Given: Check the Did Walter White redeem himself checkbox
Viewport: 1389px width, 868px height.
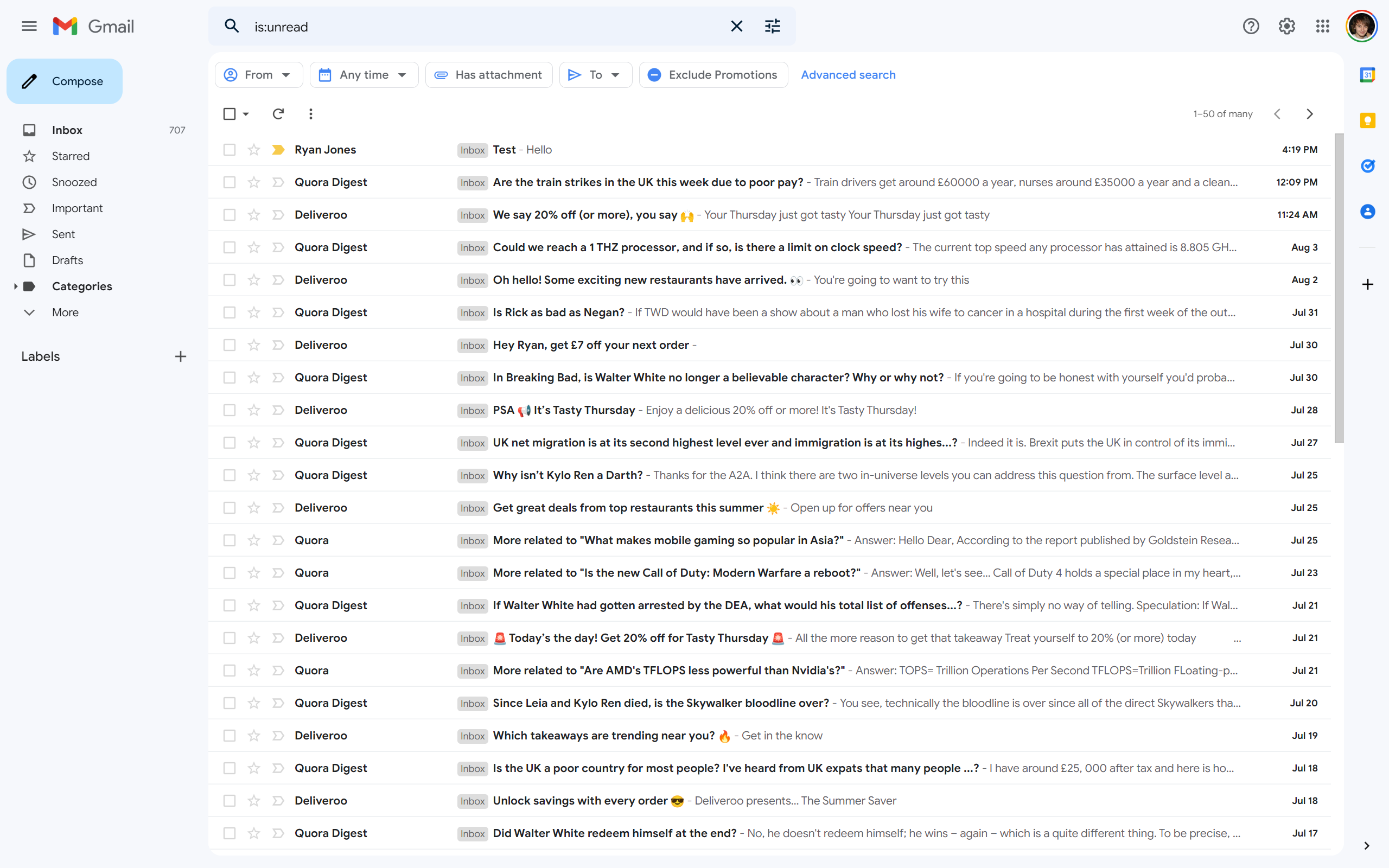Looking at the screenshot, I should click(229, 833).
